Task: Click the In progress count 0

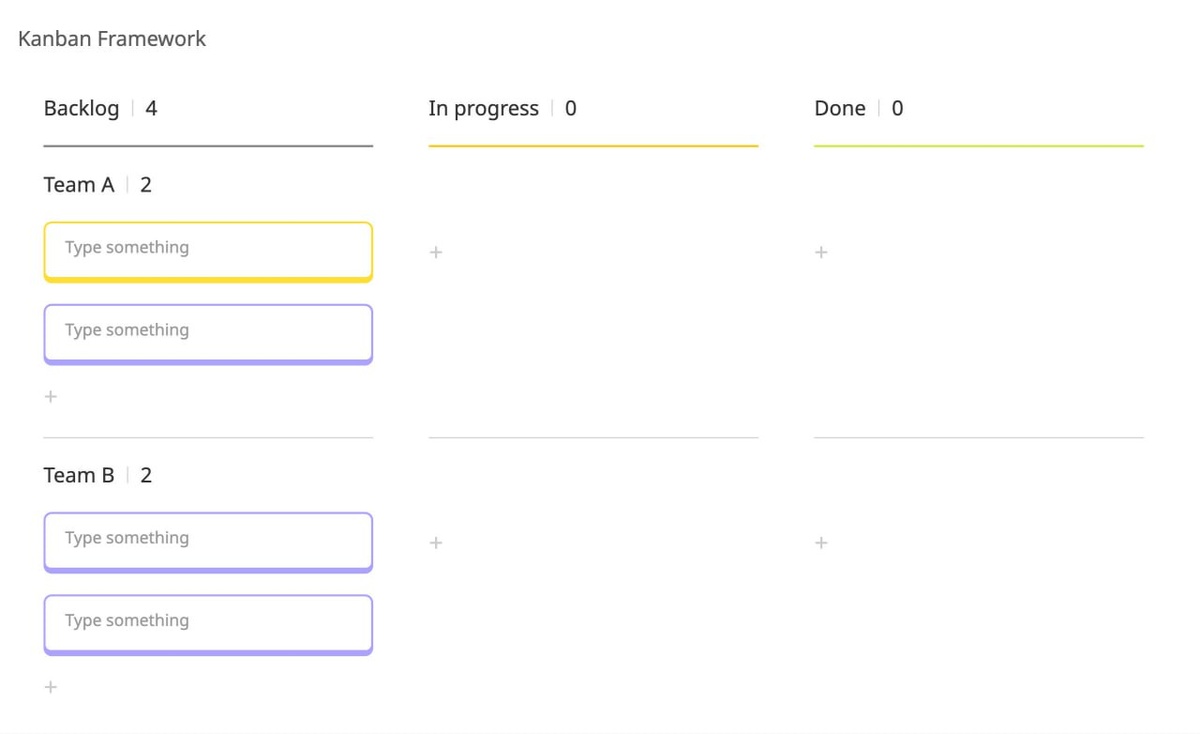Action: tap(571, 109)
